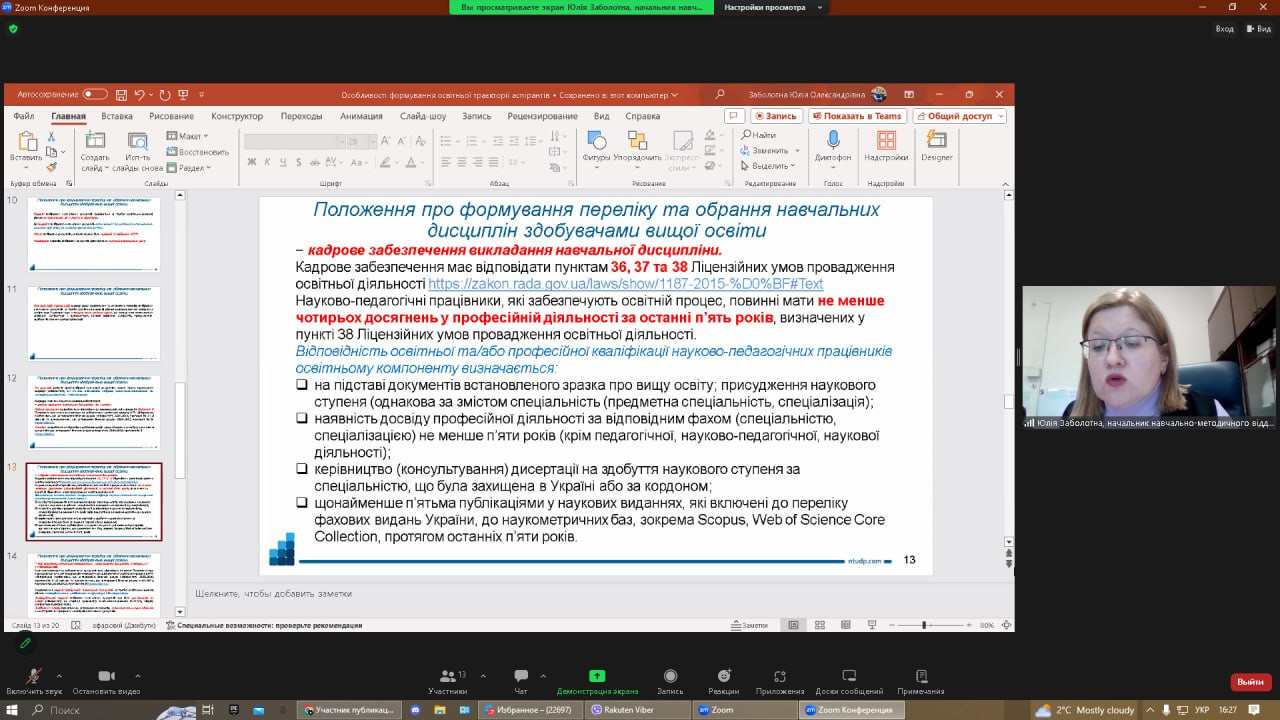Click green Демонстрация экрана share button
1280x720 pixels.
click(x=597, y=677)
